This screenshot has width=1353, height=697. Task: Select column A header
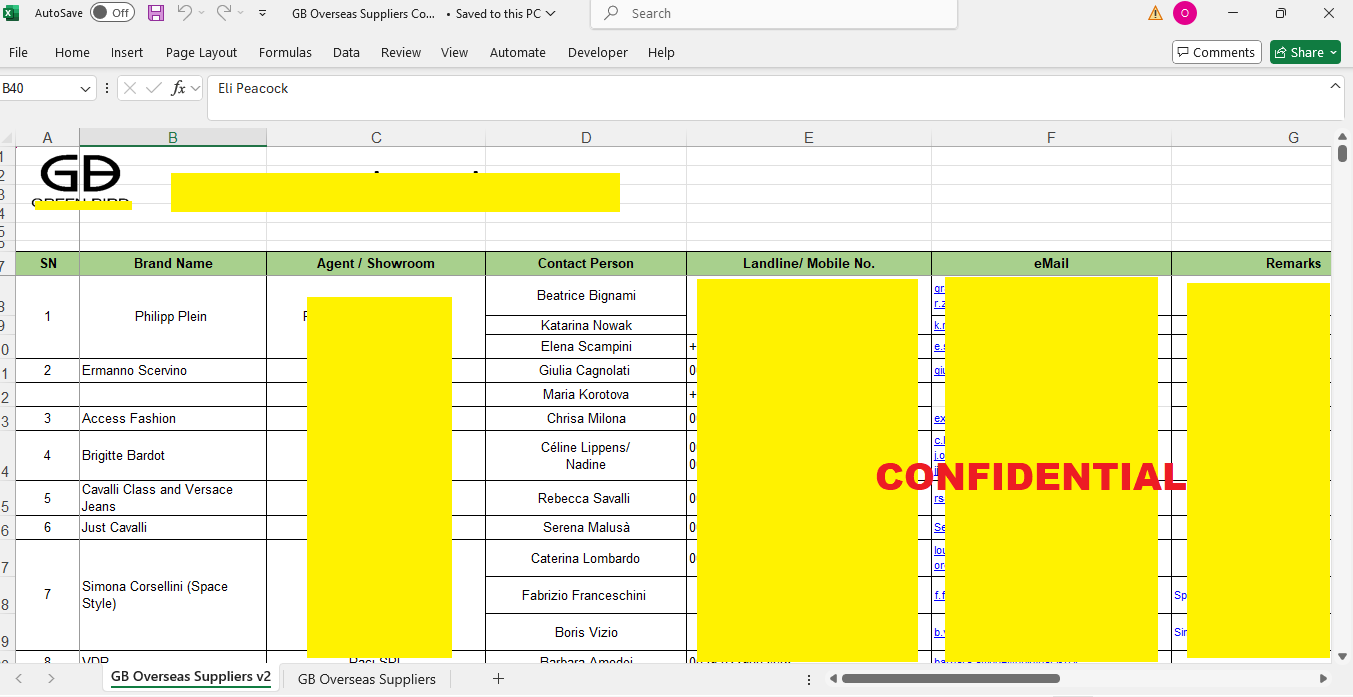tap(47, 137)
